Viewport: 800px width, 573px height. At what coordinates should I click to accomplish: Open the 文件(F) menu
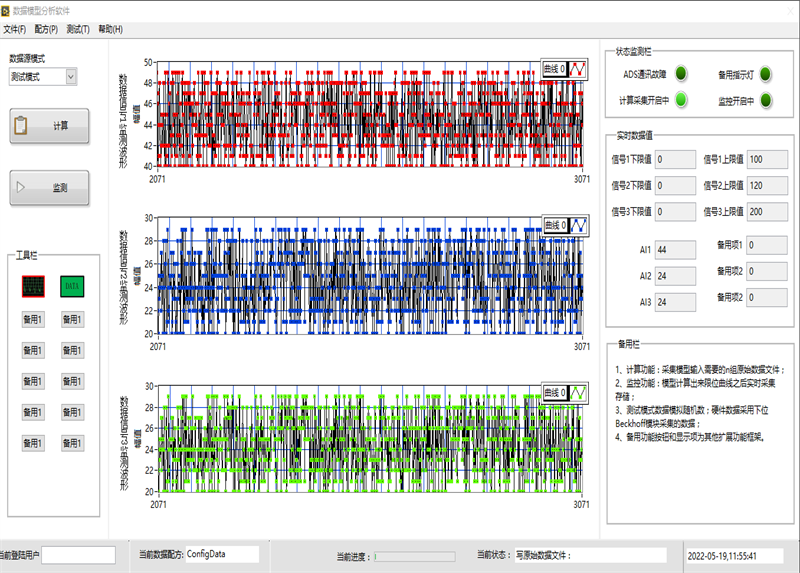coord(14,29)
